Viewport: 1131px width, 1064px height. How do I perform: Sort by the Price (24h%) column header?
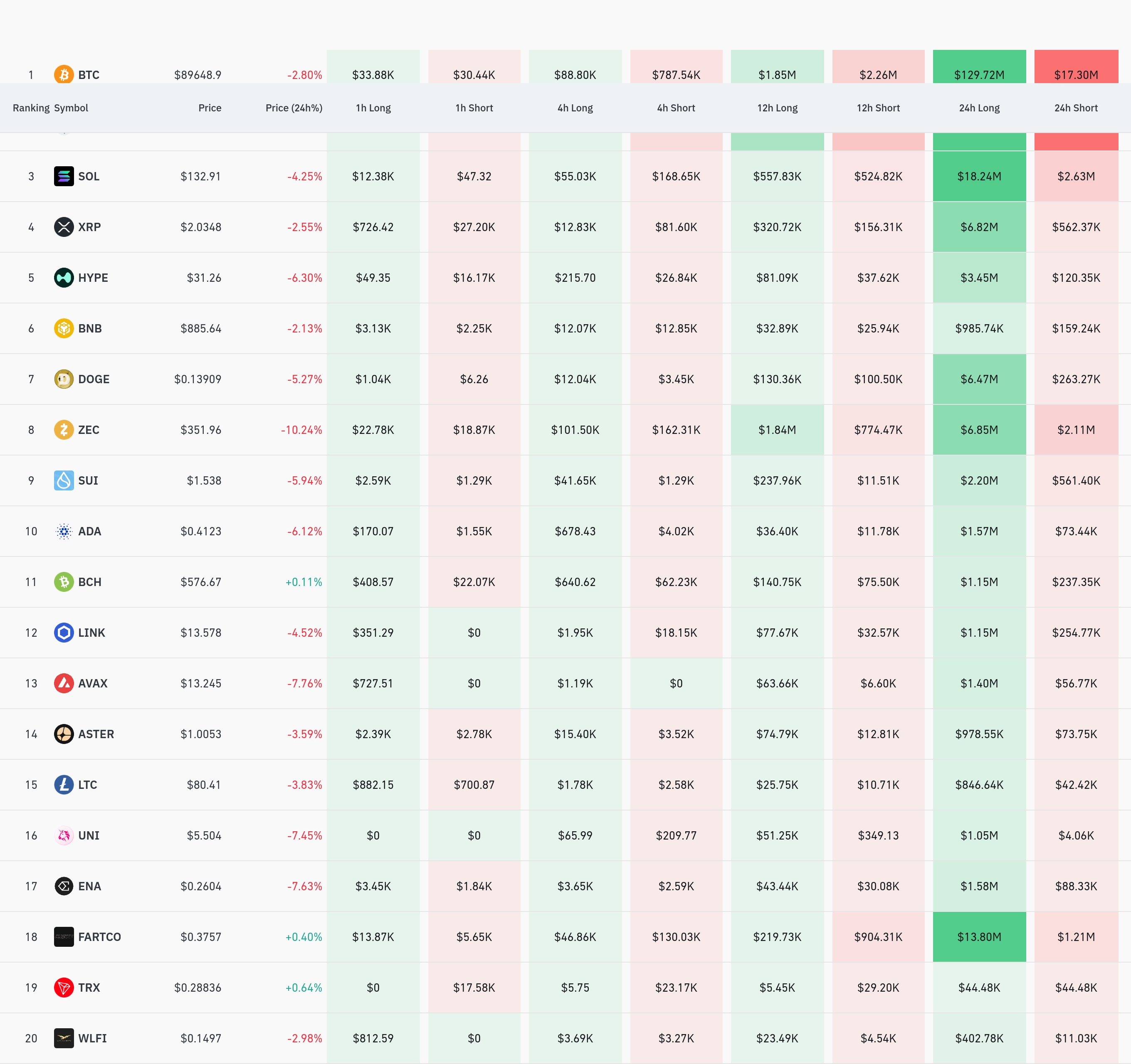coord(294,108)
